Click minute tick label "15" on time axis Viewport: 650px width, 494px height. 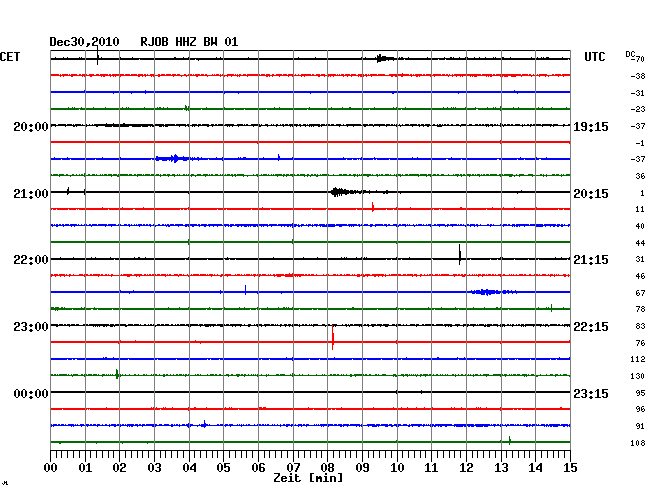click(x=570, y=468)
